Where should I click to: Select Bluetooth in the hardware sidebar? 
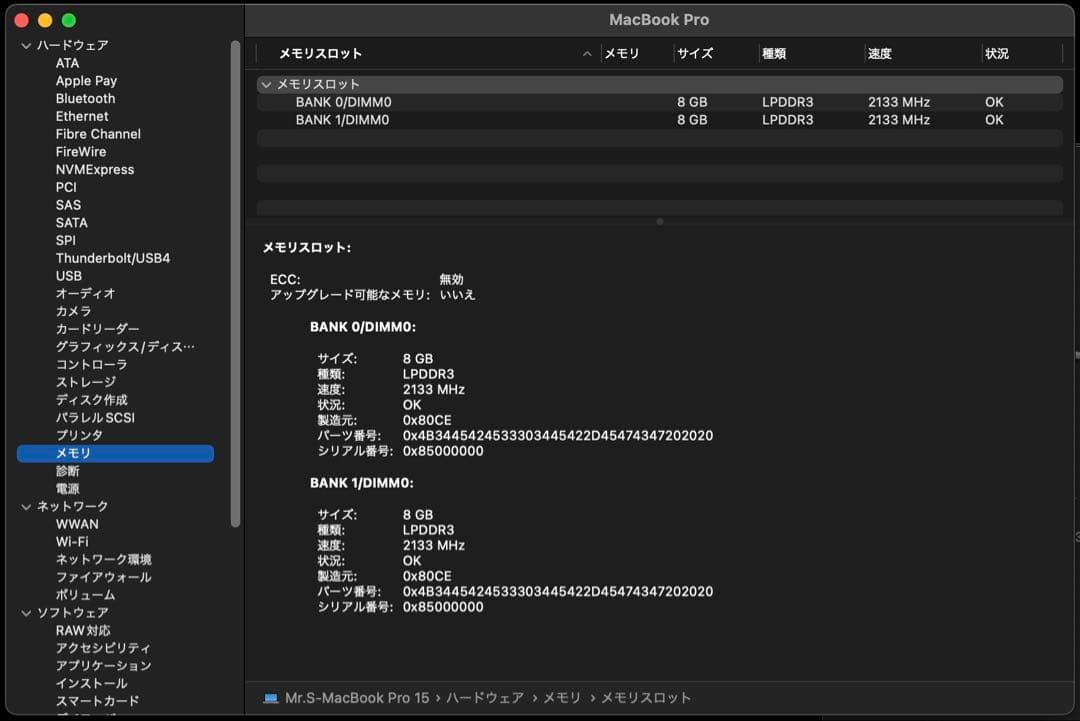tap(85, 98)
